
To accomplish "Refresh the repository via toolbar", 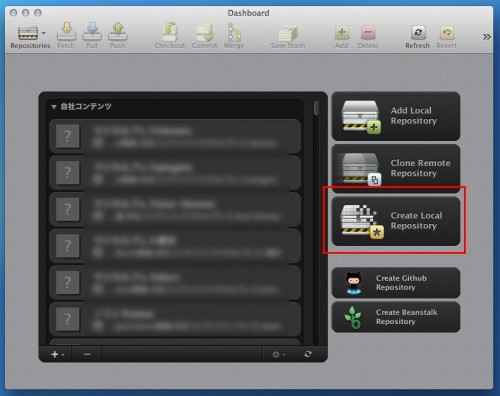I will (418, 33).
